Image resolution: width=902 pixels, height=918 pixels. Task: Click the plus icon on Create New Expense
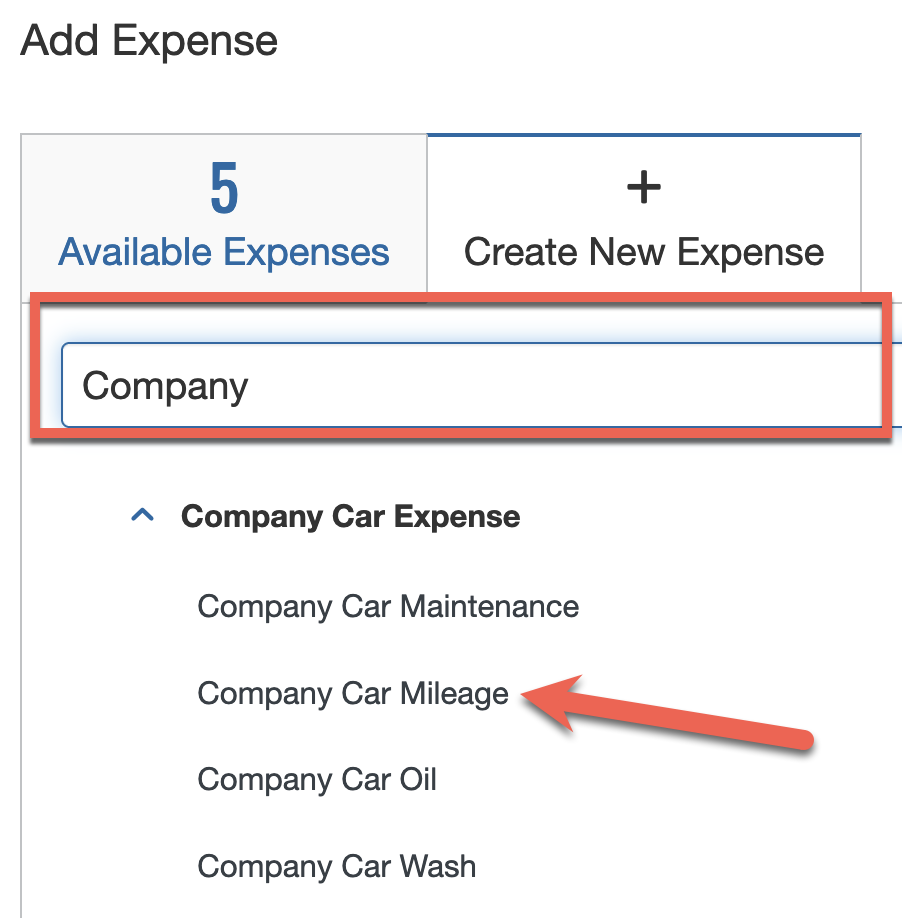pyautogui.click(x=643, y=186)
